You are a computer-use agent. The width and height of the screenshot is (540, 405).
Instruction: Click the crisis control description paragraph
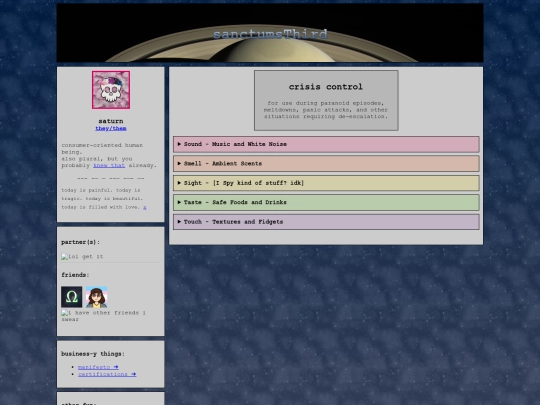point(326,110)
